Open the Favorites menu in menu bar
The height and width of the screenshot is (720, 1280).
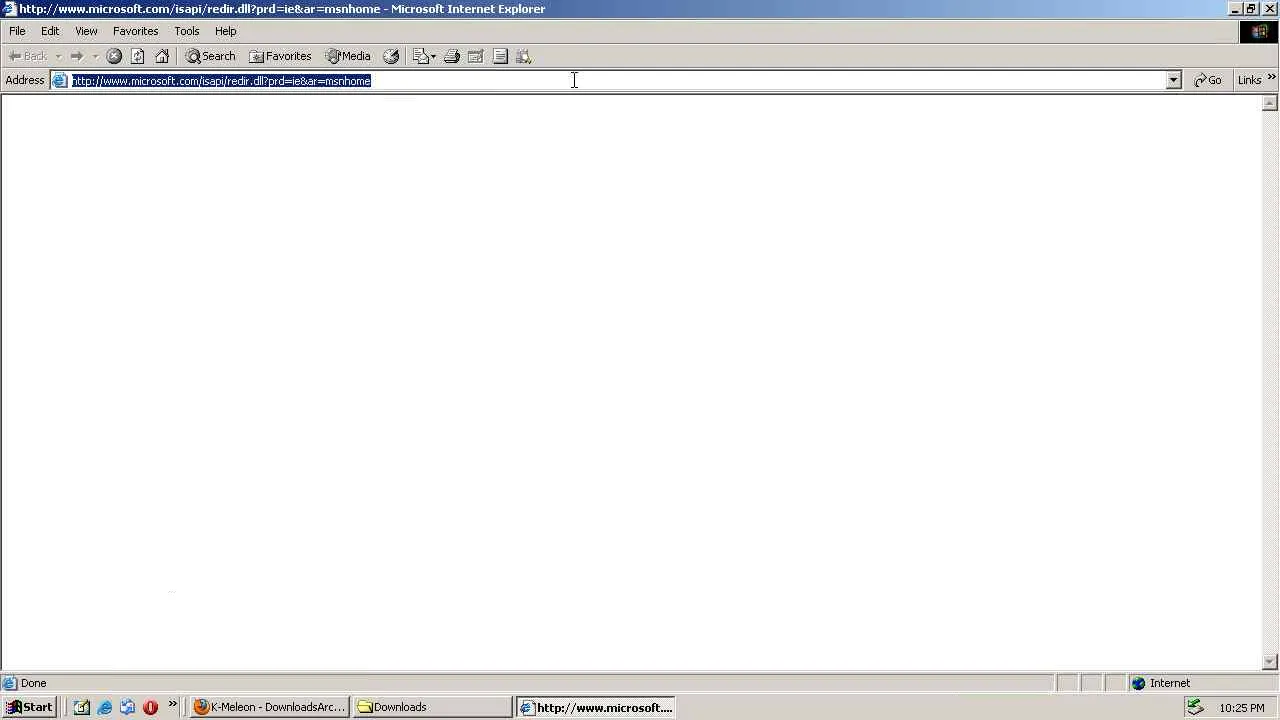[x=135, y=31]
